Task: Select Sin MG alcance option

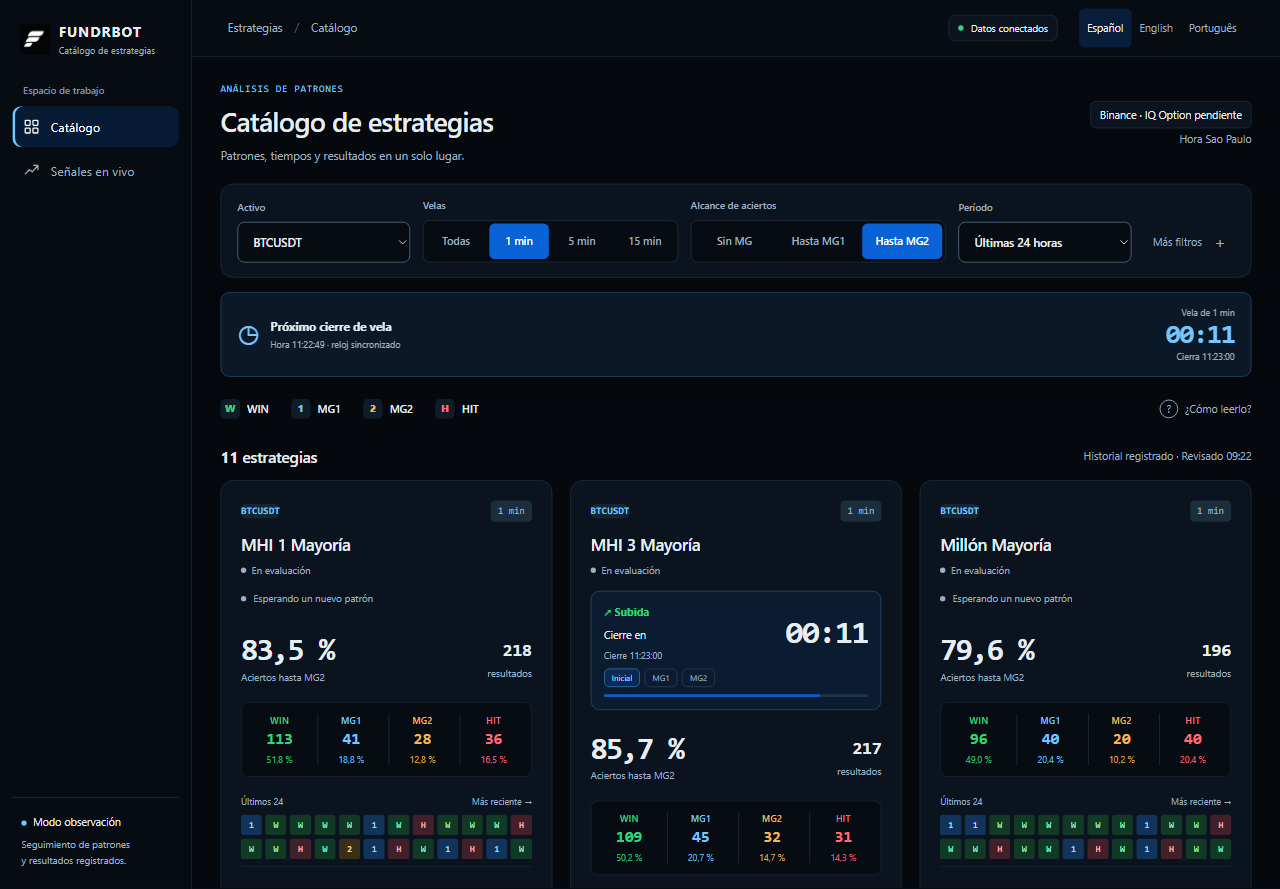Action: click(x=734, y=241)
